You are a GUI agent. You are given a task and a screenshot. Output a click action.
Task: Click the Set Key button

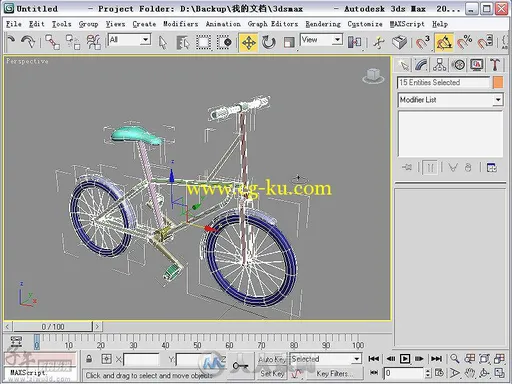pos(272,374)
